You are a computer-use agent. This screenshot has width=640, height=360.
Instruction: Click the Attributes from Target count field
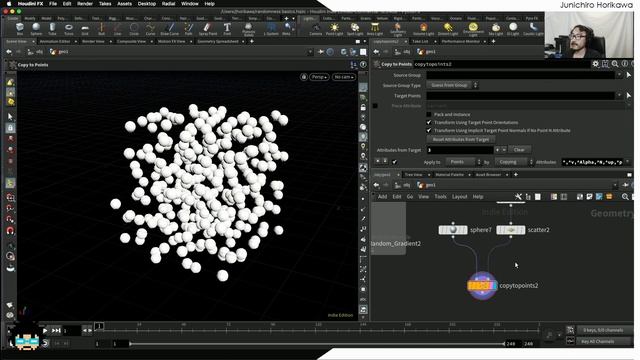click(x=460, y=150)
